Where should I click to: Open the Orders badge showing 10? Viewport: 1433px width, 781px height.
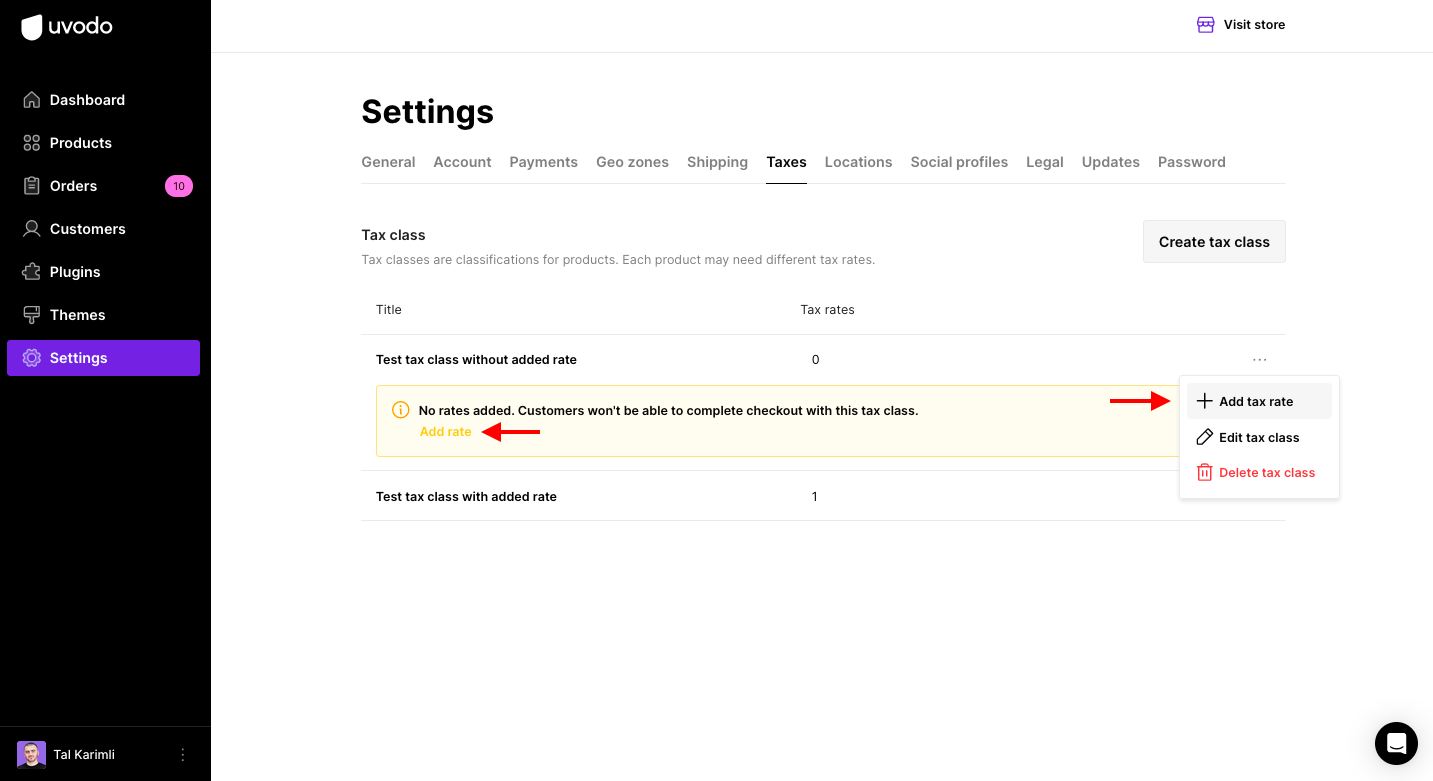click(179, 186)
